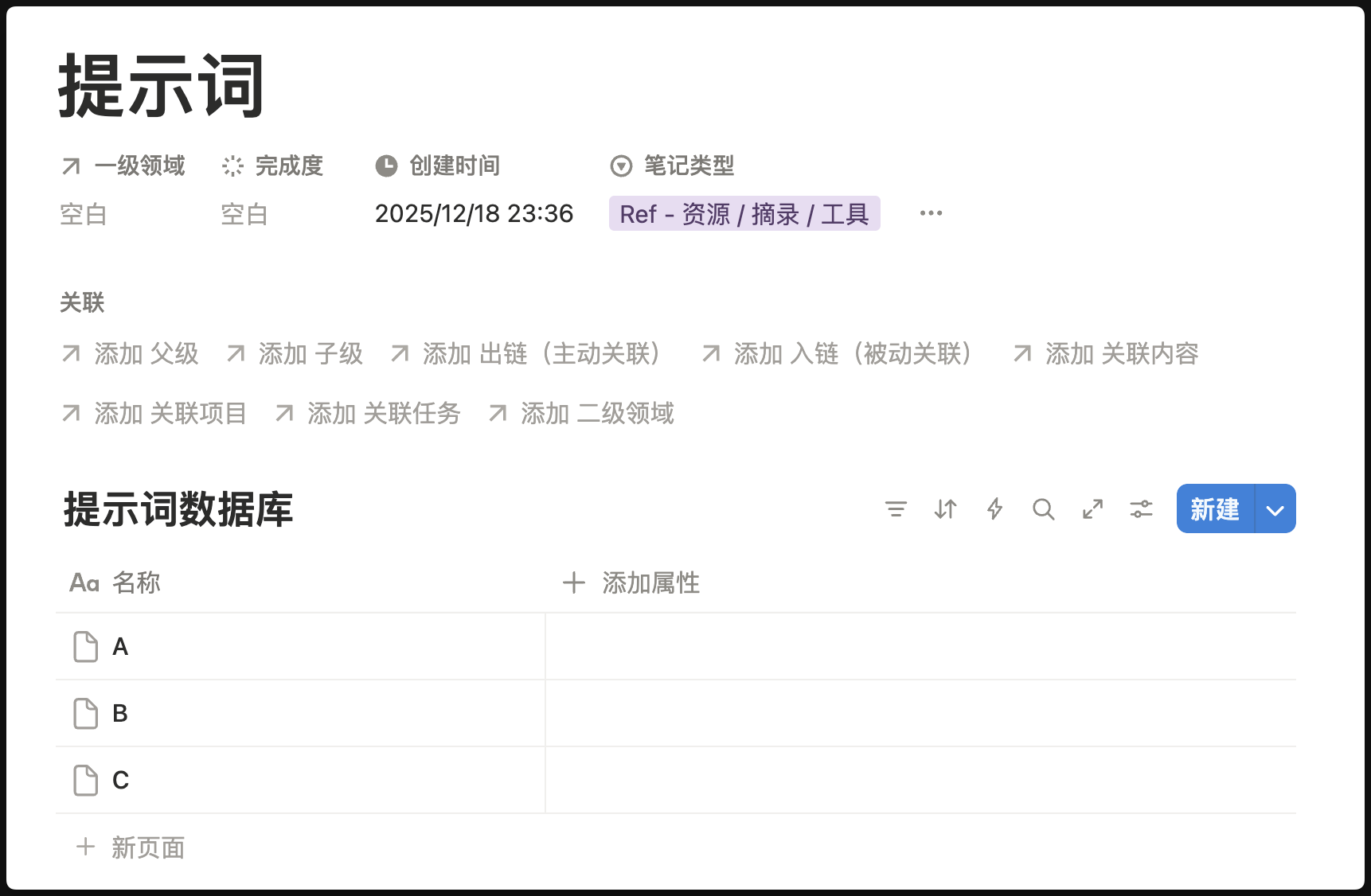Click the sort arrows icon

click(945, 509)
